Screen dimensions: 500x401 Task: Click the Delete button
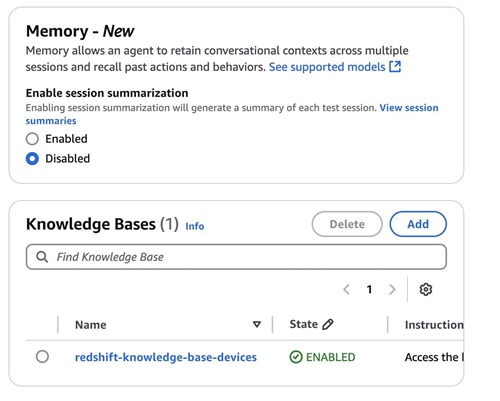click(x=347, y=224)
